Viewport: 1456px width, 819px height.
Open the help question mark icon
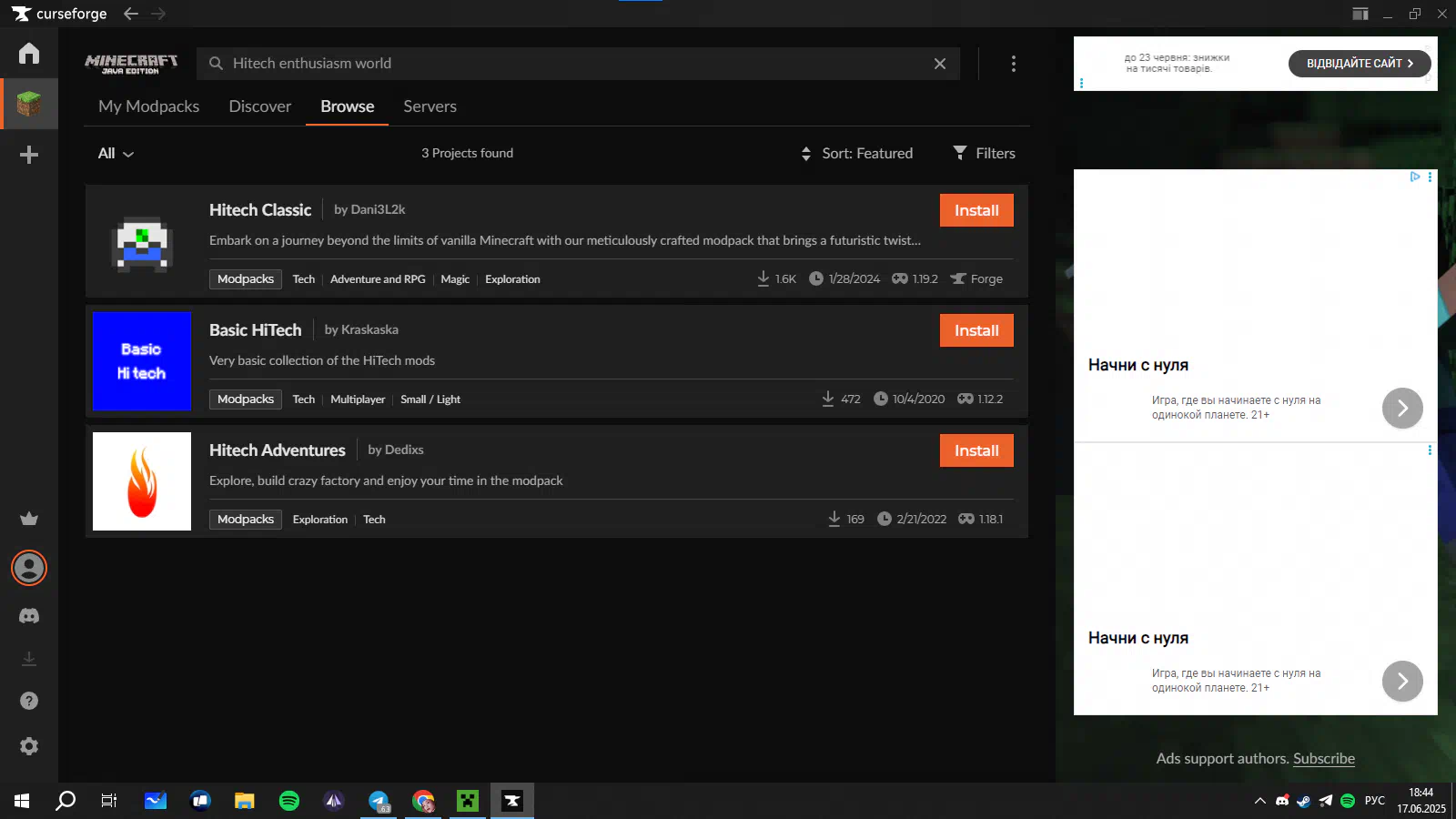click(x=29, y=701)
